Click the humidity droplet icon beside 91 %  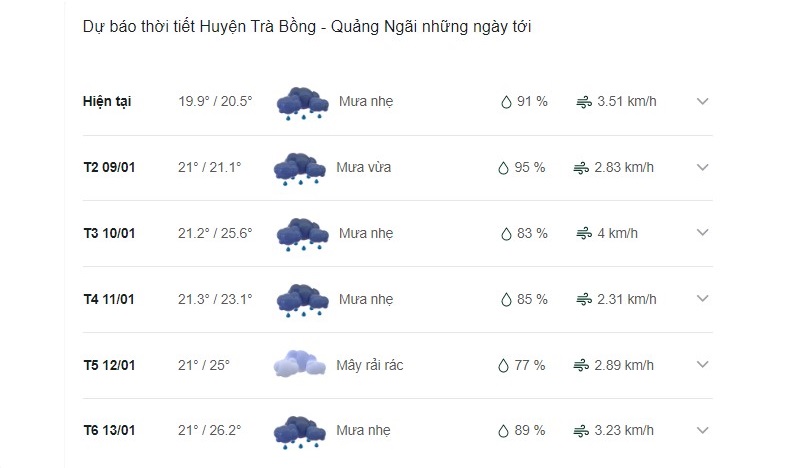pyautogui.click(x=506, y=102)
